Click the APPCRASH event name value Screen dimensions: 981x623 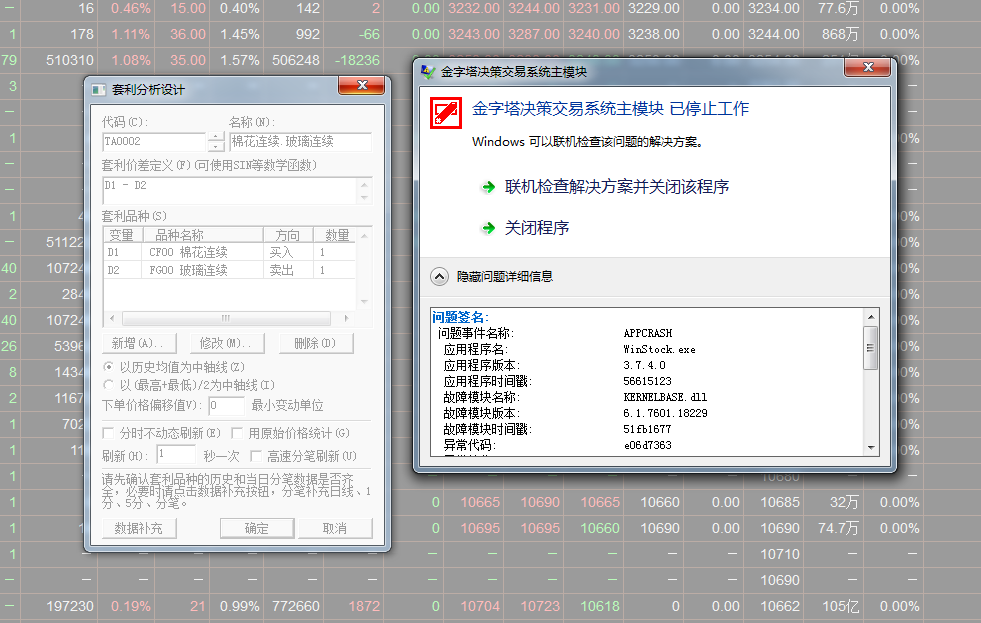[x=648, y=333]
